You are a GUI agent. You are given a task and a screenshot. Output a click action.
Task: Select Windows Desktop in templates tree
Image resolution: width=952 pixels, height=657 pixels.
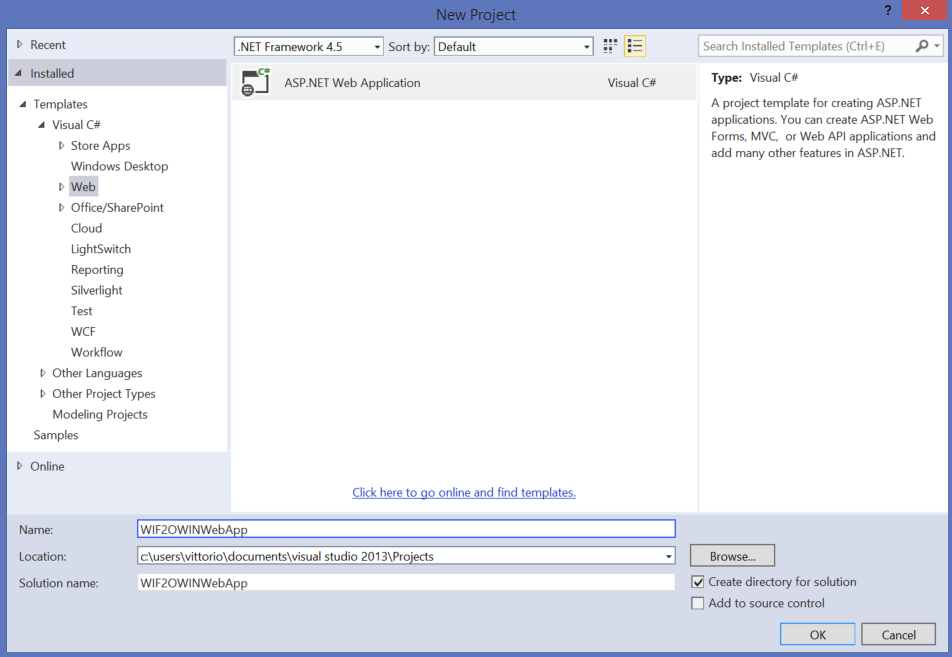pos(120,166)
